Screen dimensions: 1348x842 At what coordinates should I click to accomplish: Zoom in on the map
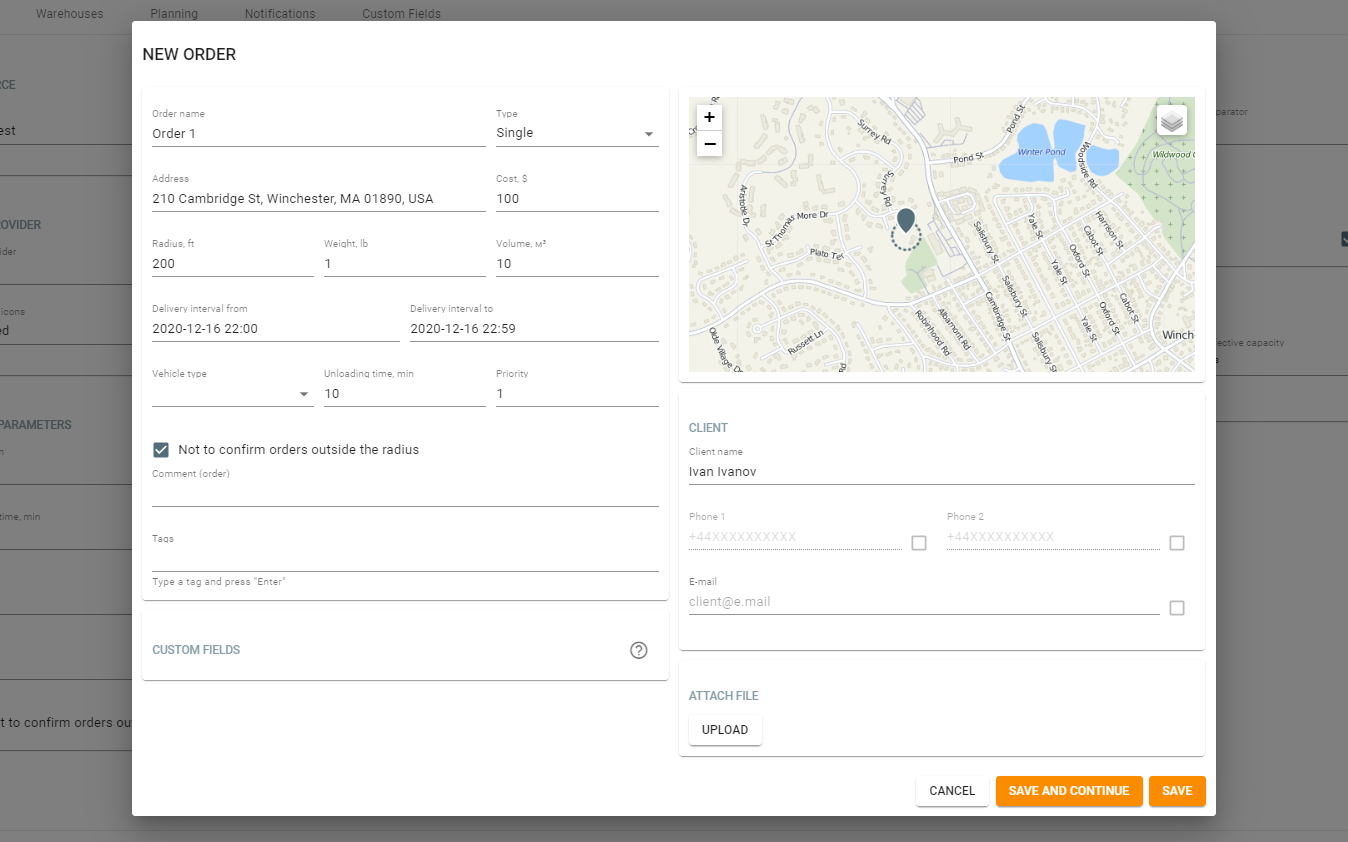(x=709, y=117)
